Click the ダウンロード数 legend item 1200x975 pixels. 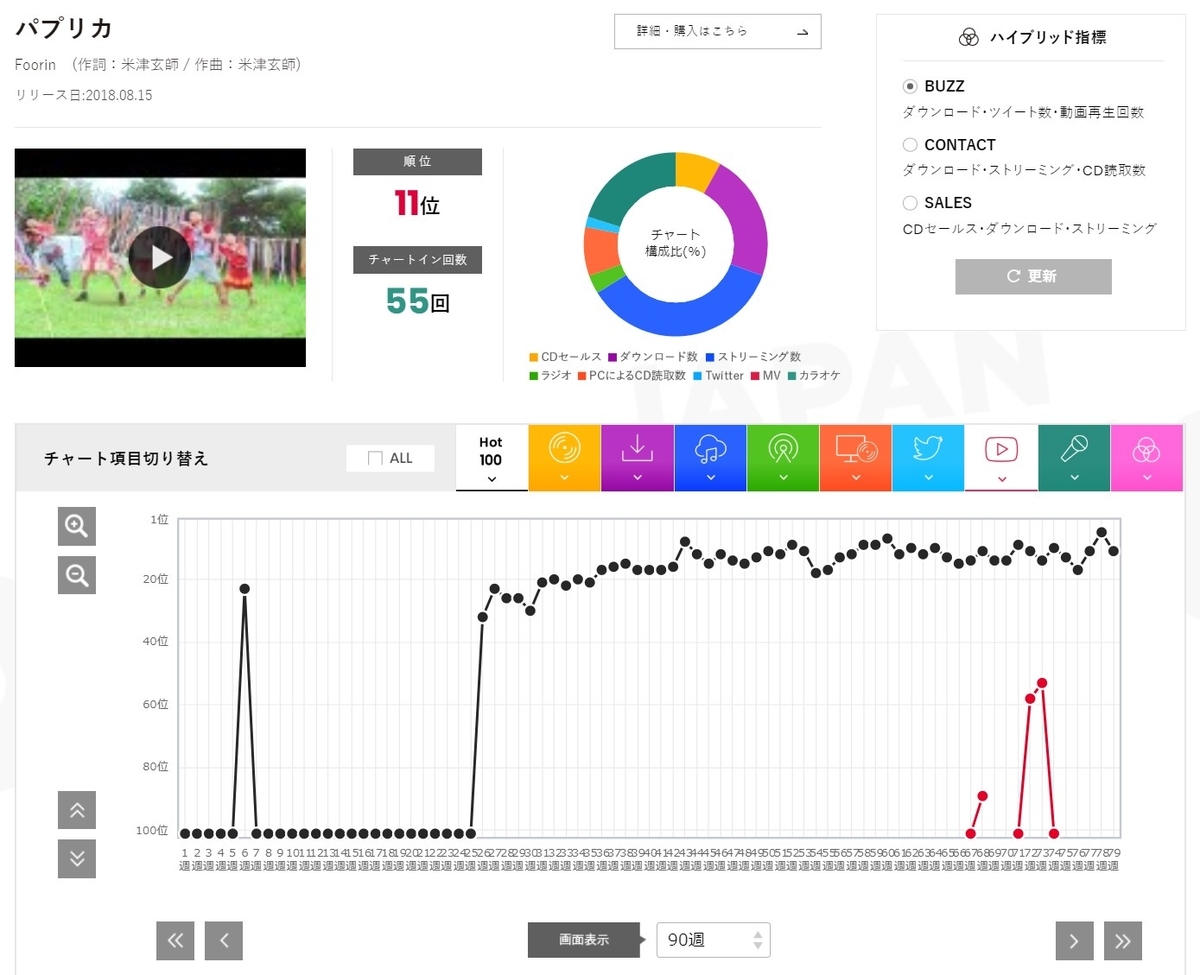click(654, 357)
